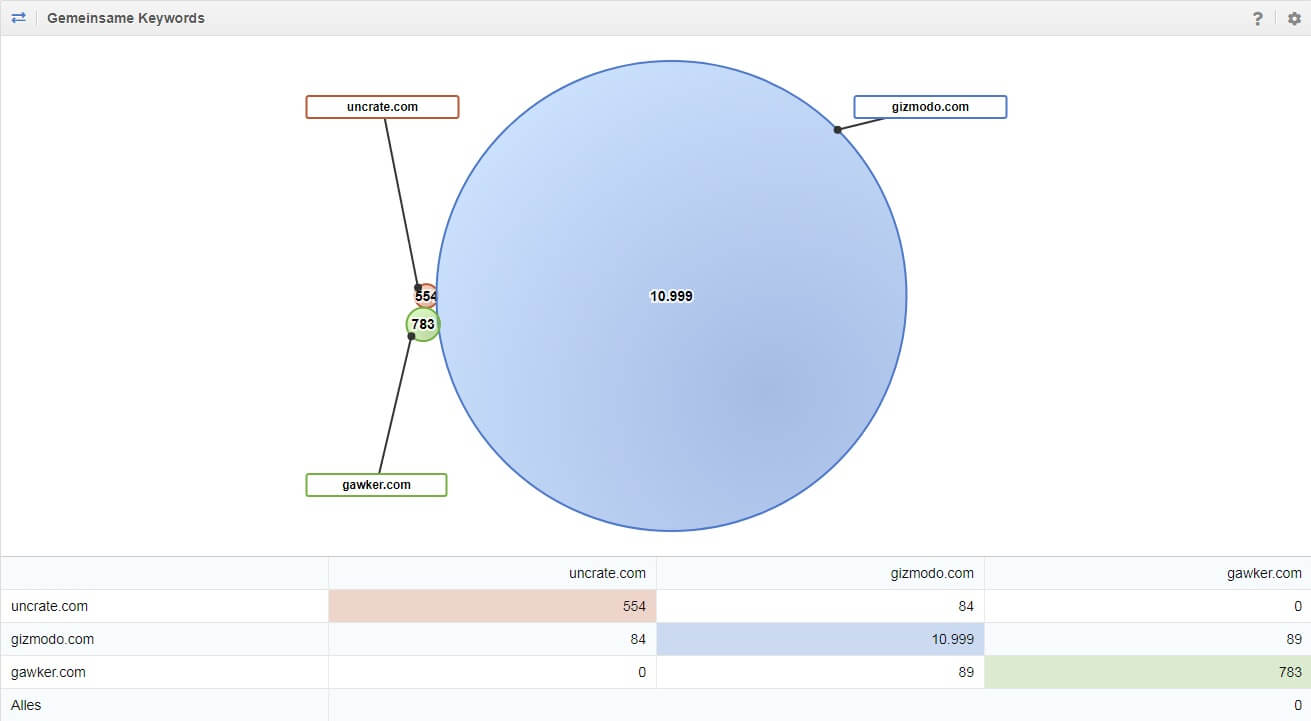Click the gizmodo.com column header
The image size is (1311, 721).
(932, 573)
